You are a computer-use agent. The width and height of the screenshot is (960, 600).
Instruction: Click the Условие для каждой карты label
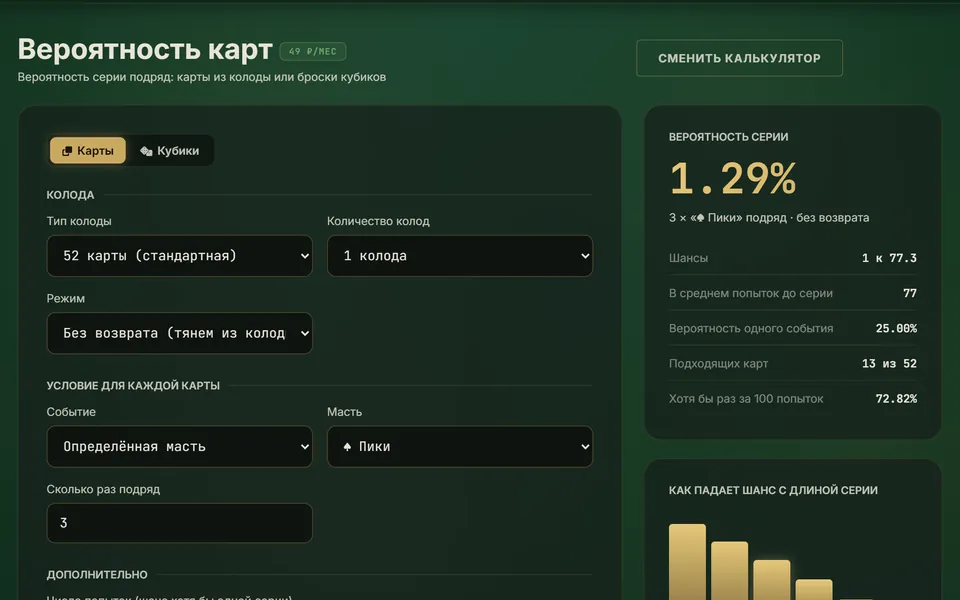click(x=133, y=386)
